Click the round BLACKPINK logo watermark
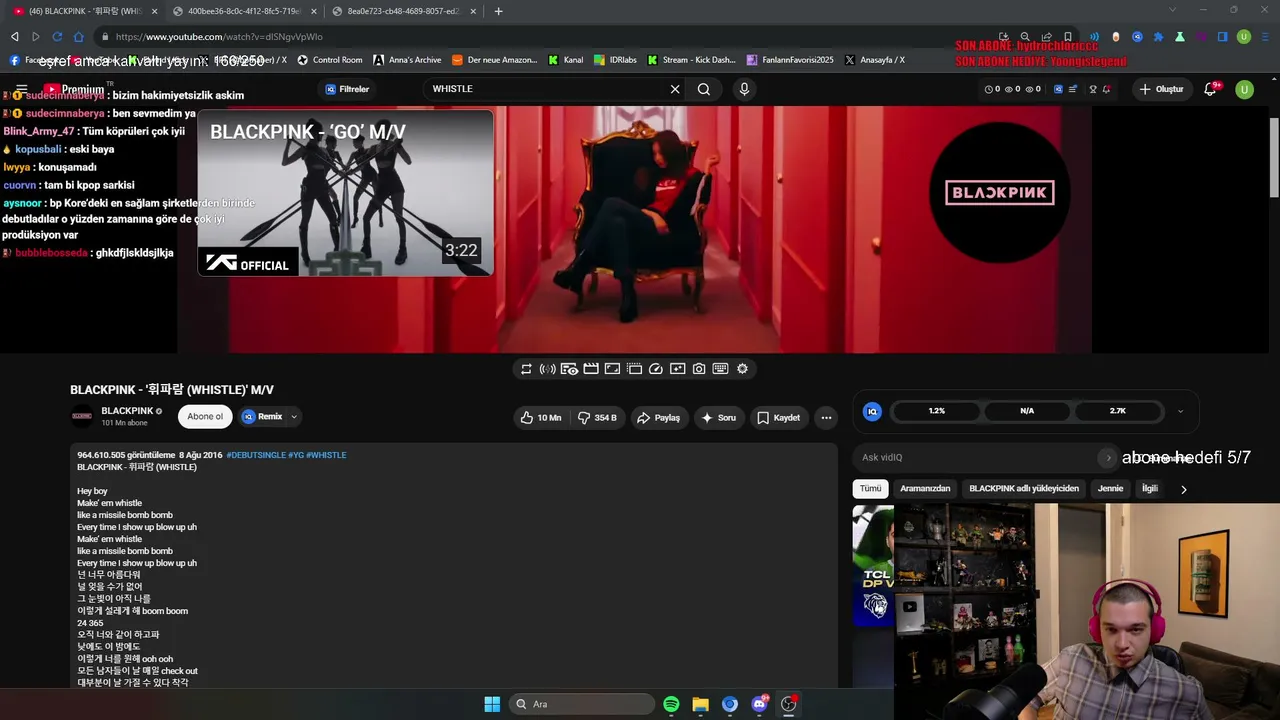Viewport: 1280px width, 720px height. [x=1000, y=193]
